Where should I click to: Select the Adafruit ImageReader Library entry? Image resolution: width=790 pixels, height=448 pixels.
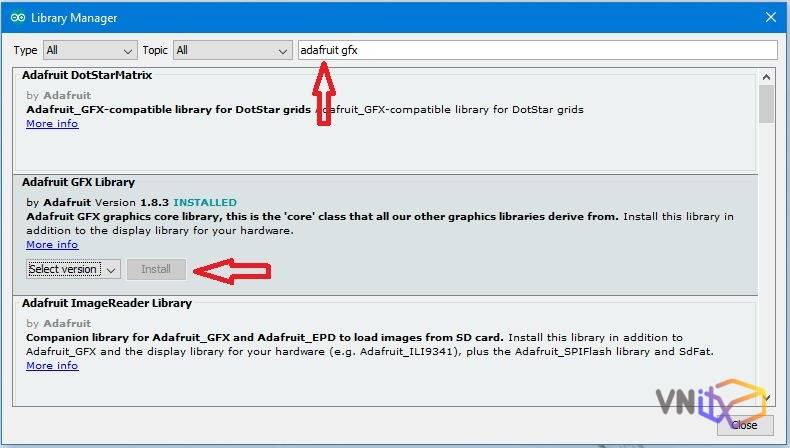(106, 303)
